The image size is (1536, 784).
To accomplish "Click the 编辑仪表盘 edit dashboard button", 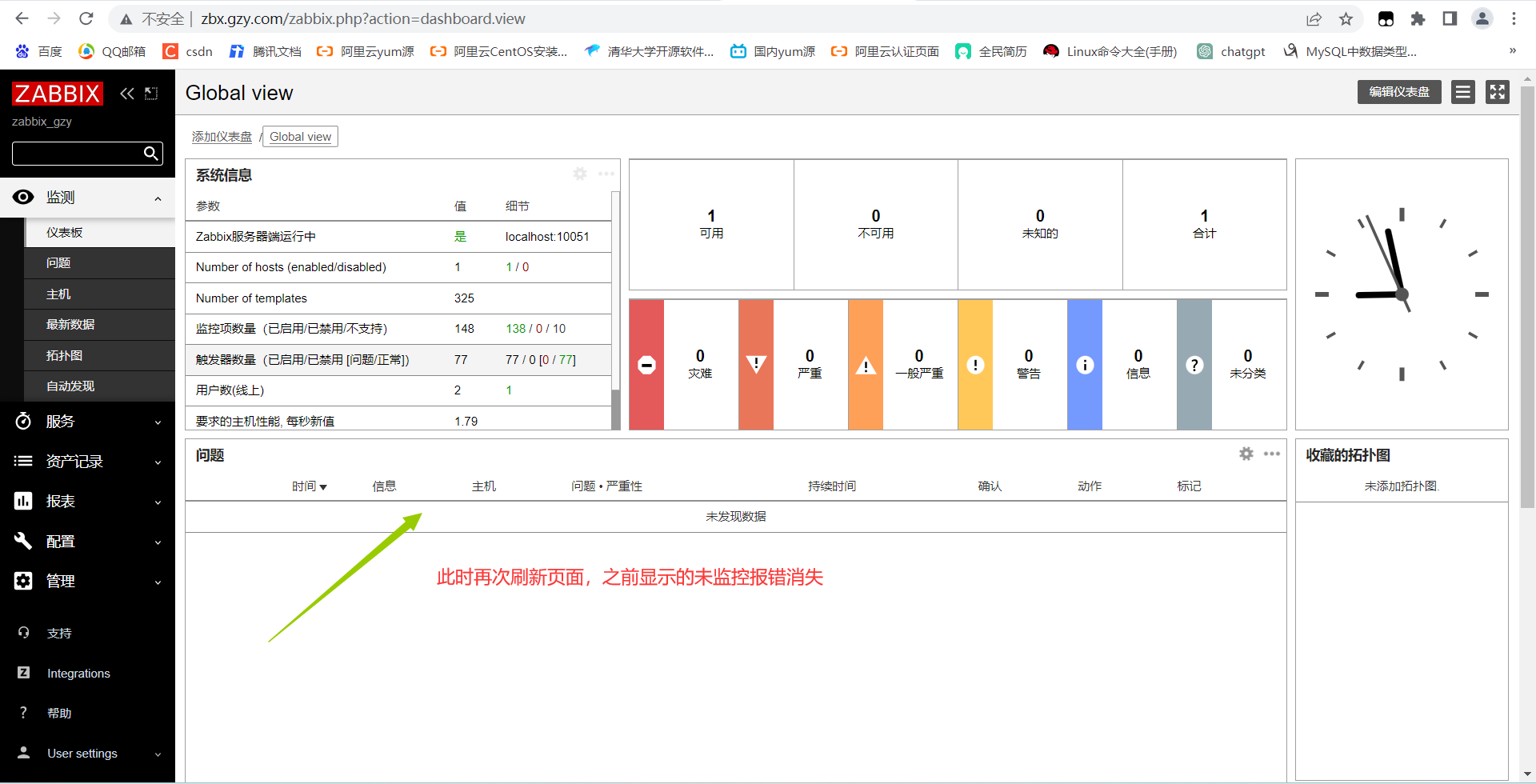I will coord(1398,92).
